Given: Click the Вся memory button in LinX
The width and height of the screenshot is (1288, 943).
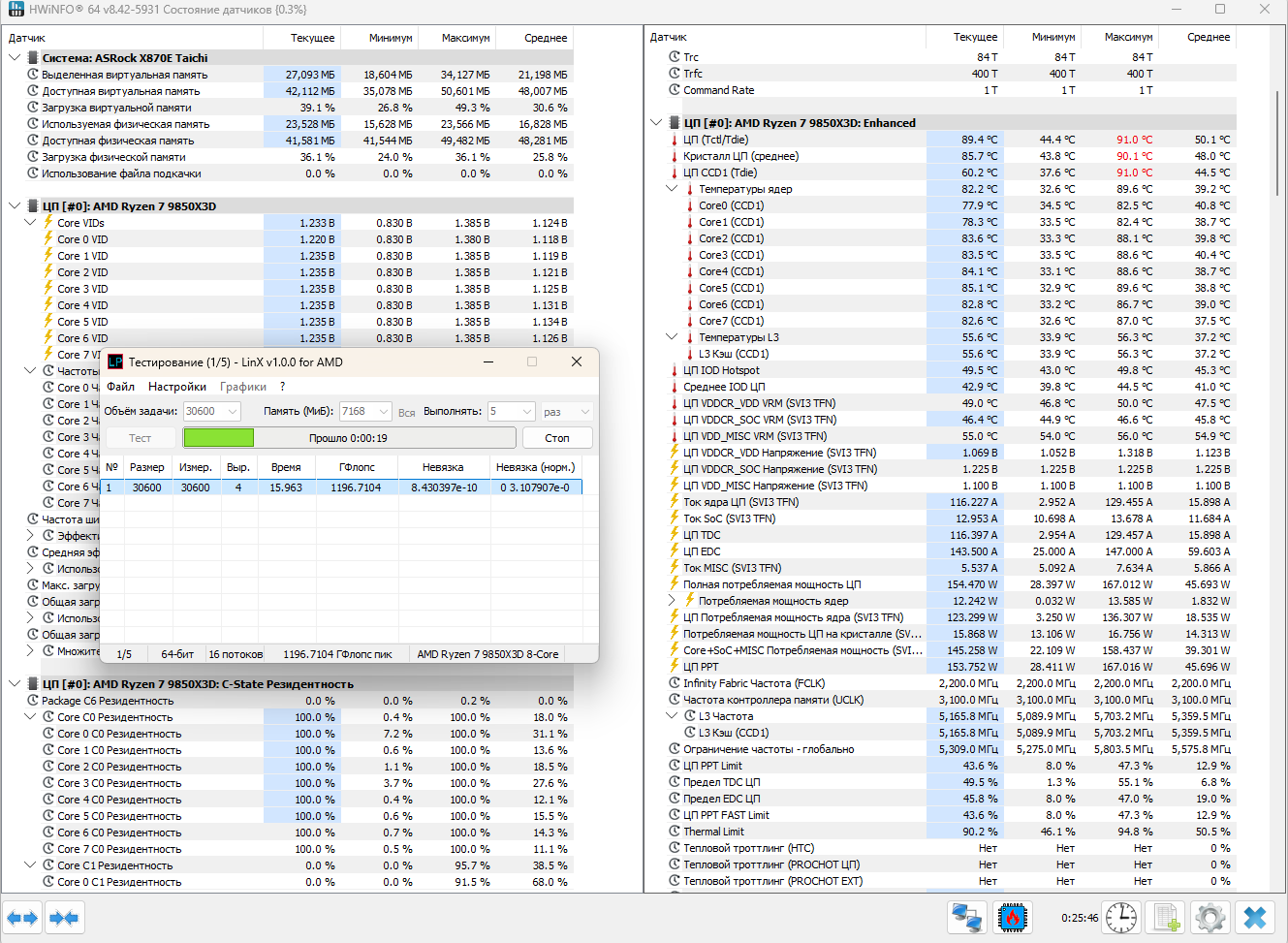Looking at the screenshot, I should pos(407,413).
